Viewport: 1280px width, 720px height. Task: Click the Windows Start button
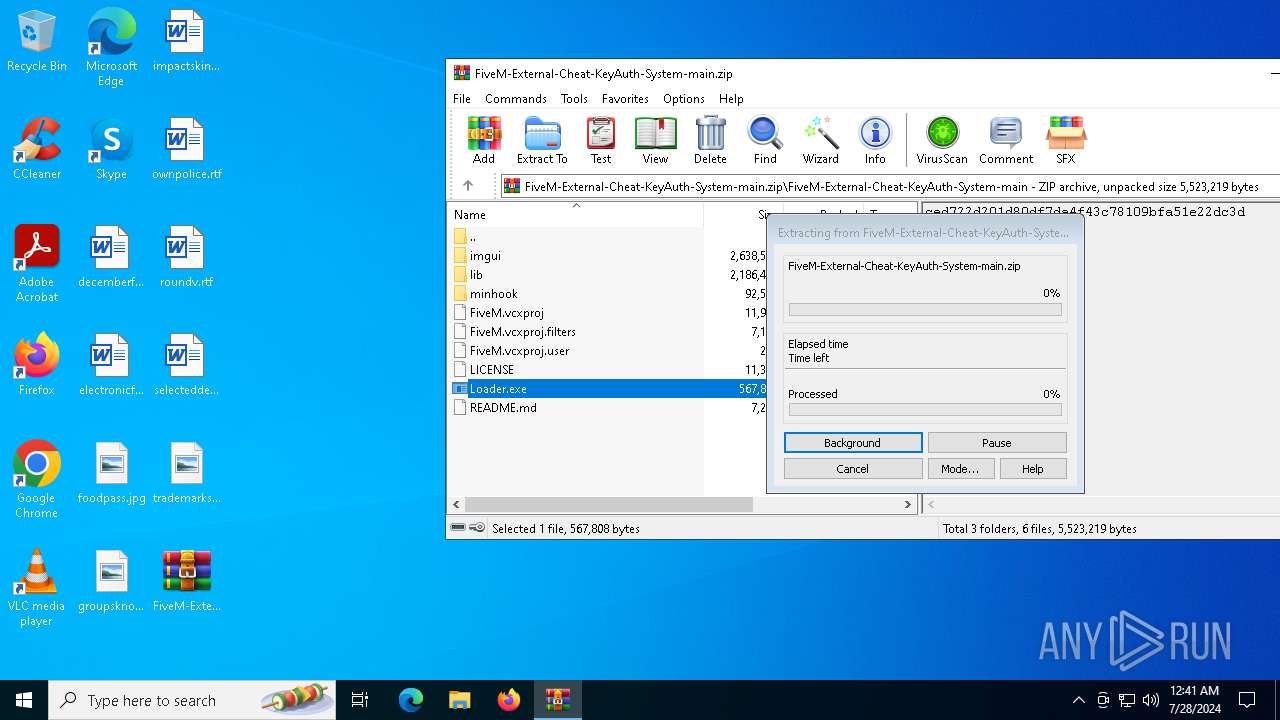point(24,700)
